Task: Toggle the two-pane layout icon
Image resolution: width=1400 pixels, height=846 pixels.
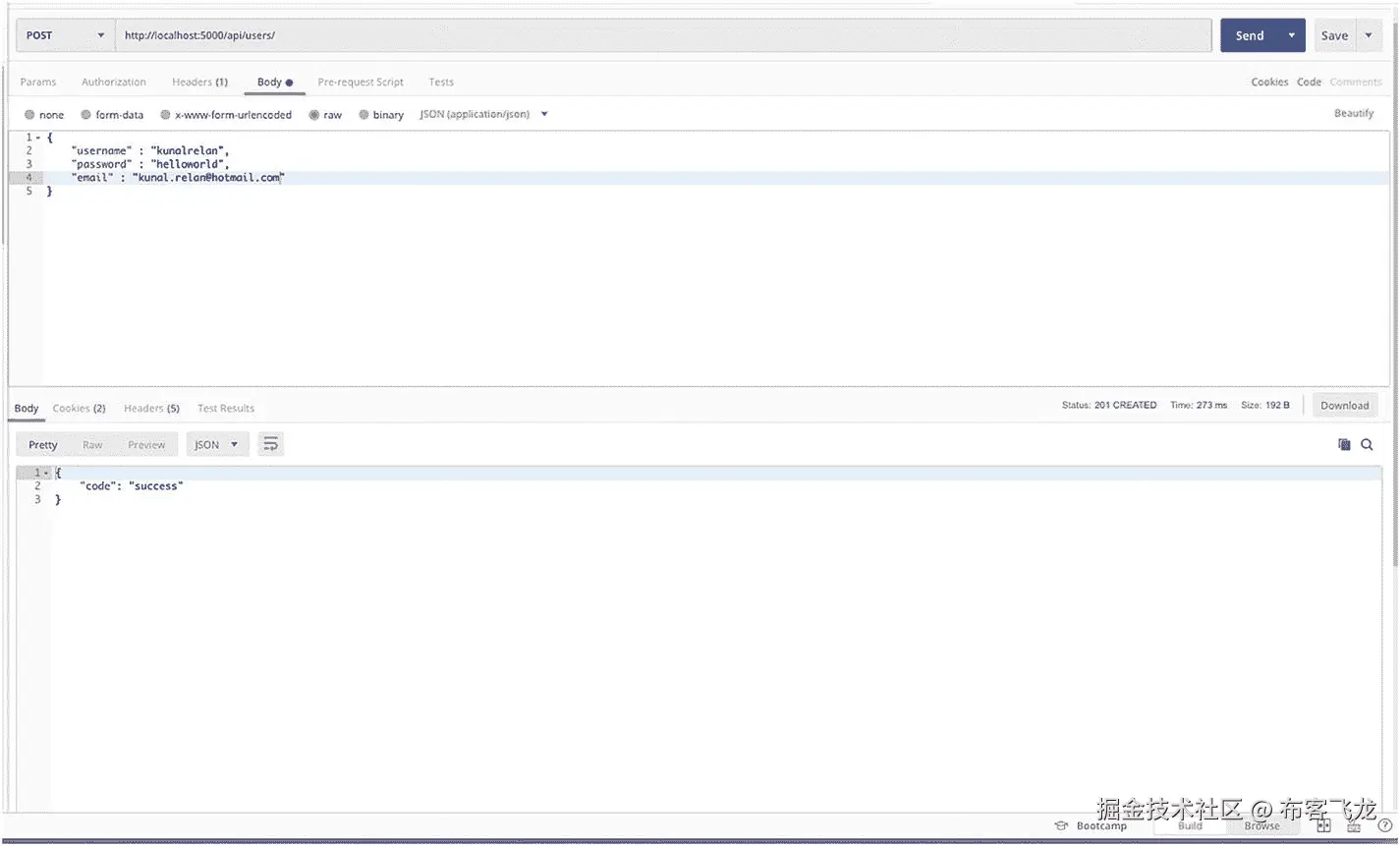Action: 1323,826
